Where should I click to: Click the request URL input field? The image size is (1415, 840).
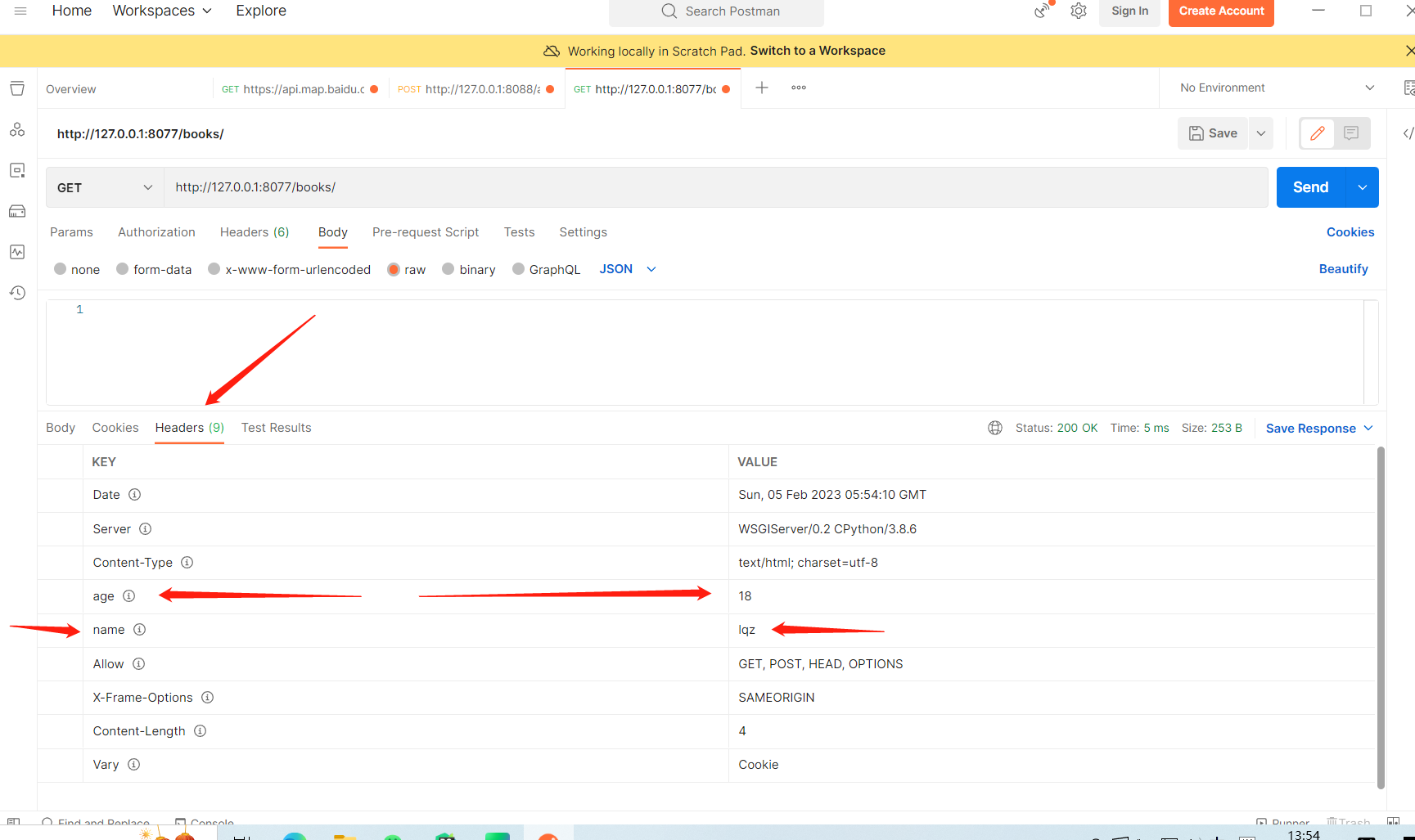715,187
